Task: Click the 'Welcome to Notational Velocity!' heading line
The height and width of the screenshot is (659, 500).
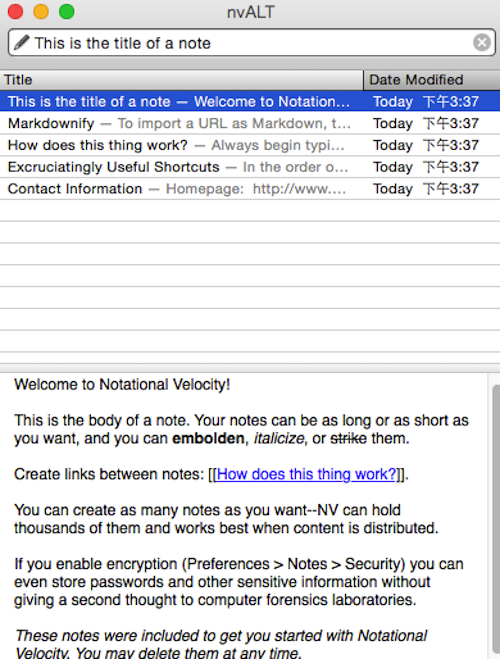Action: coord(122,385)
